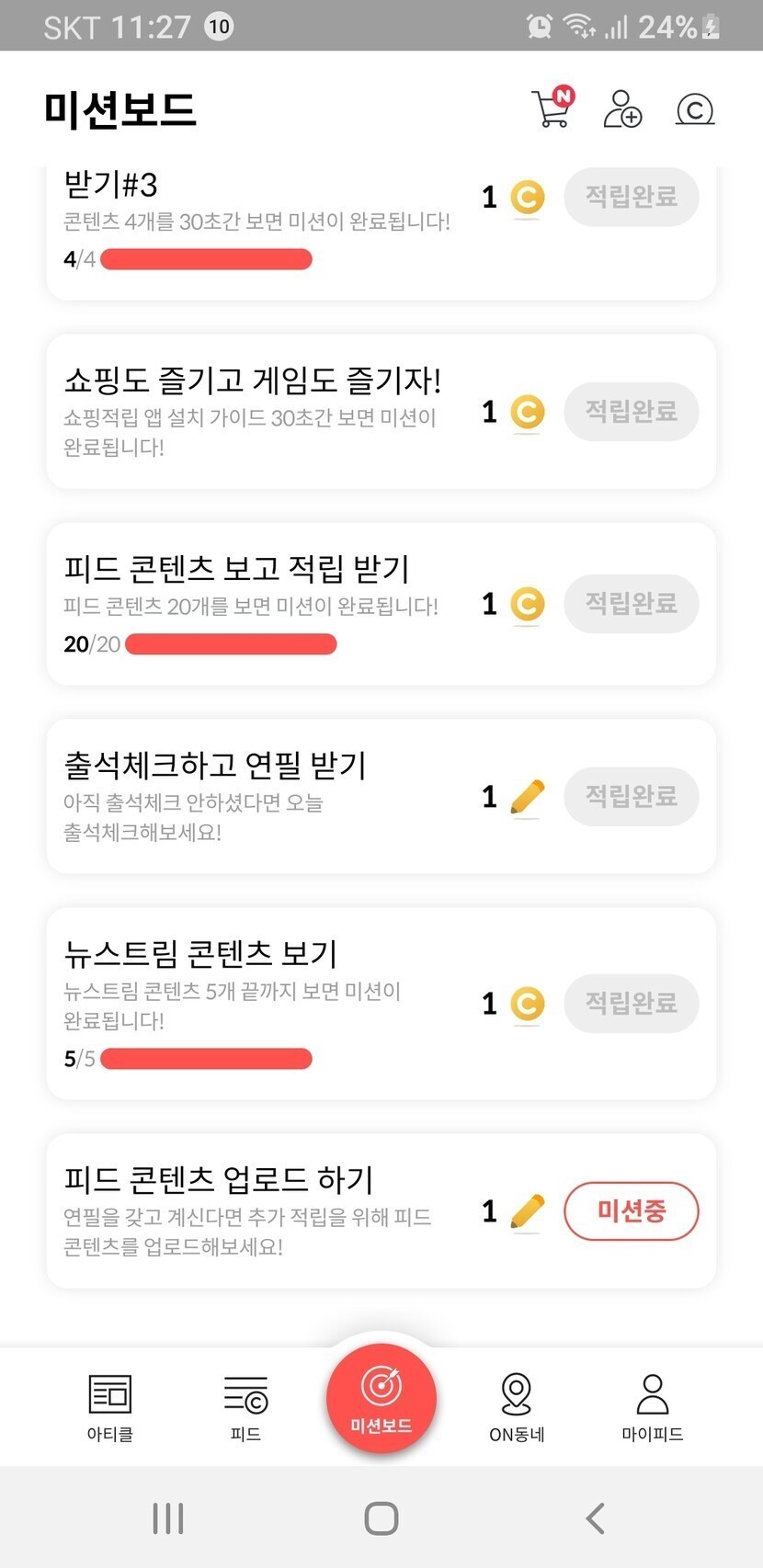The image size is (763, 1568).
Task: Go to the 마이피드 tab
Action: coord(652,1406)
